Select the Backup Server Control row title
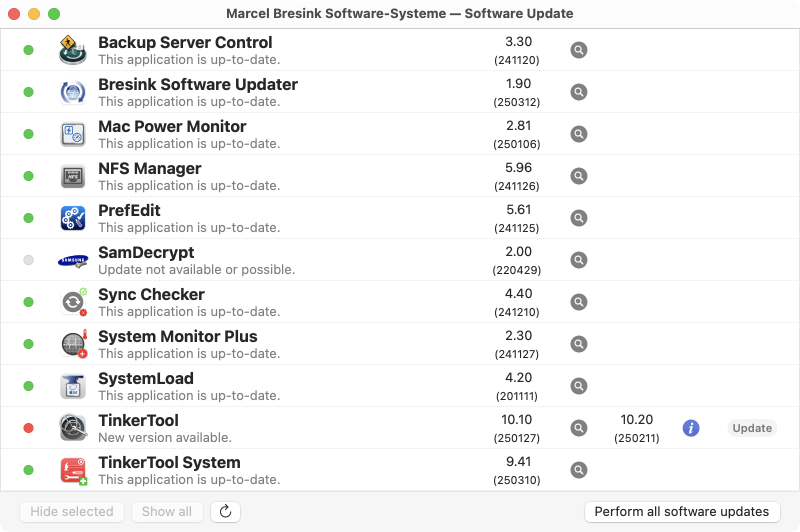 [x=185, y=42]
